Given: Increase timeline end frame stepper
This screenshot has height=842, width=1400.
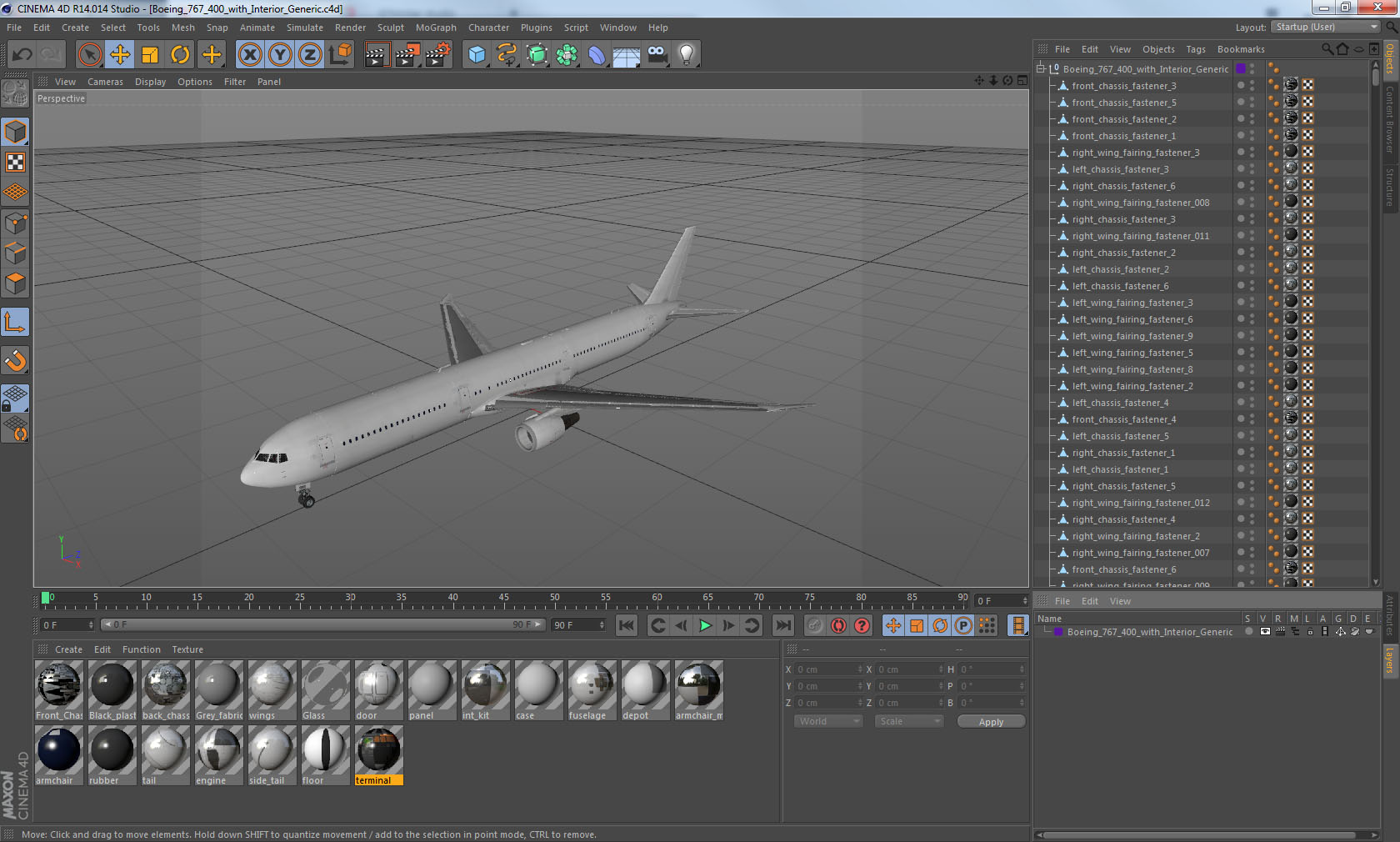Looking at the screenshot, I should coord(602,622).
